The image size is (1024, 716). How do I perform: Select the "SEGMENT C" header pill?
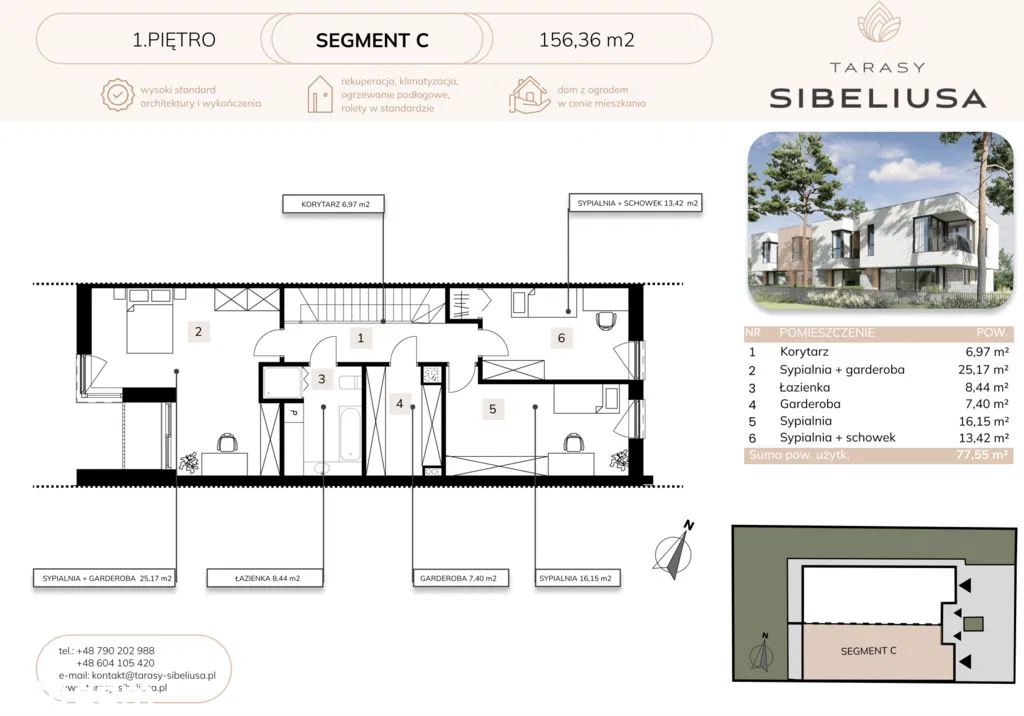click(372, 41)
